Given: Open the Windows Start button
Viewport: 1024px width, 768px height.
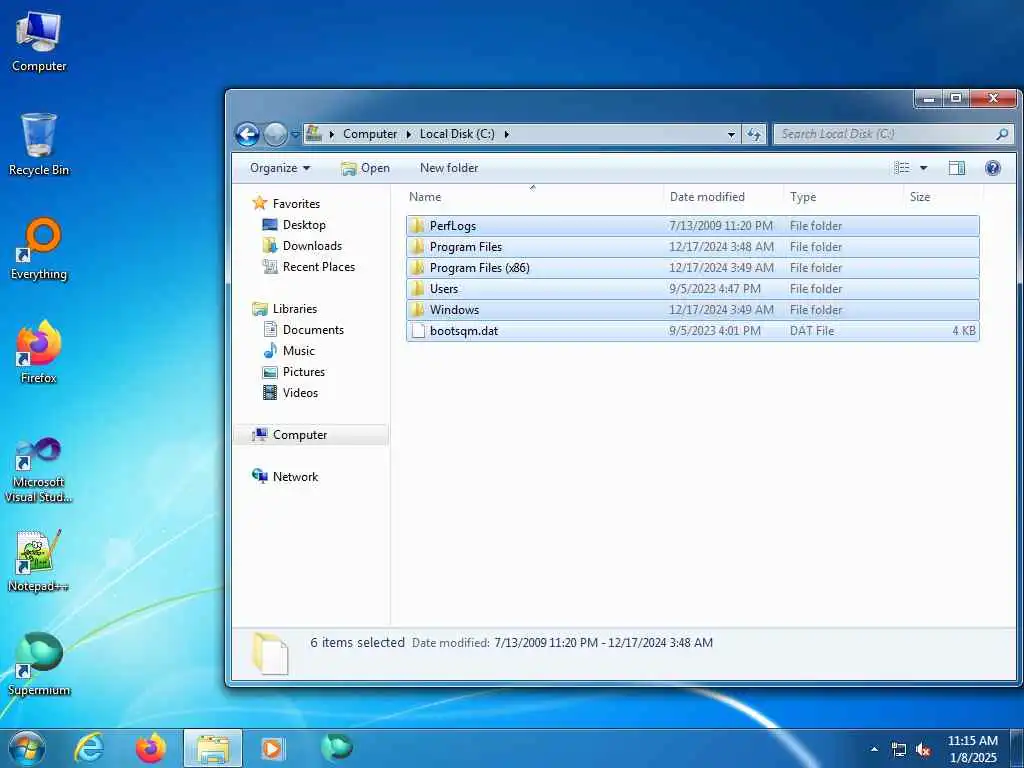Looking at the screenshot, I should 27,748.
